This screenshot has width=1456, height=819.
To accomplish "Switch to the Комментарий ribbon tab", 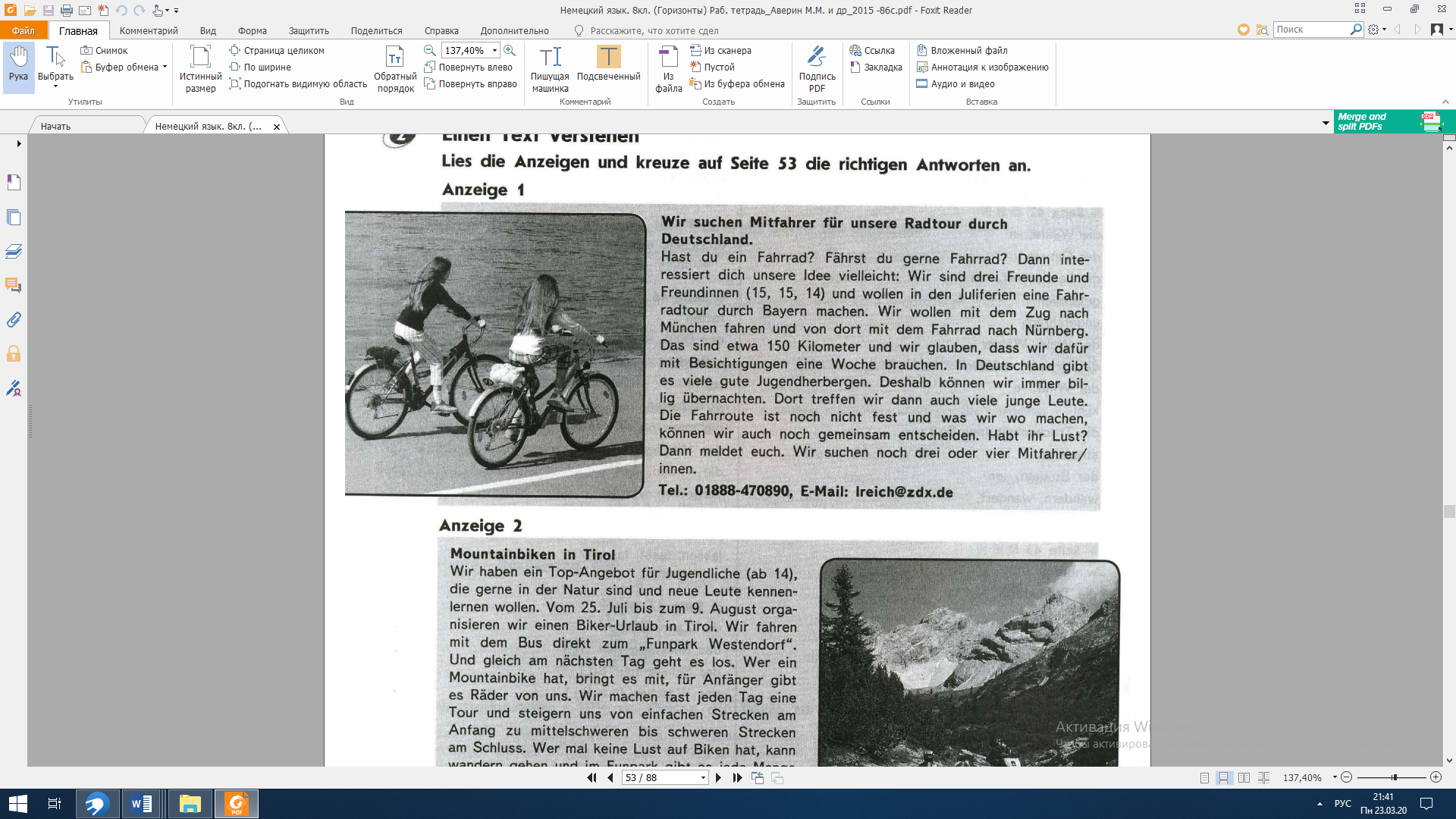I will 149,30.
